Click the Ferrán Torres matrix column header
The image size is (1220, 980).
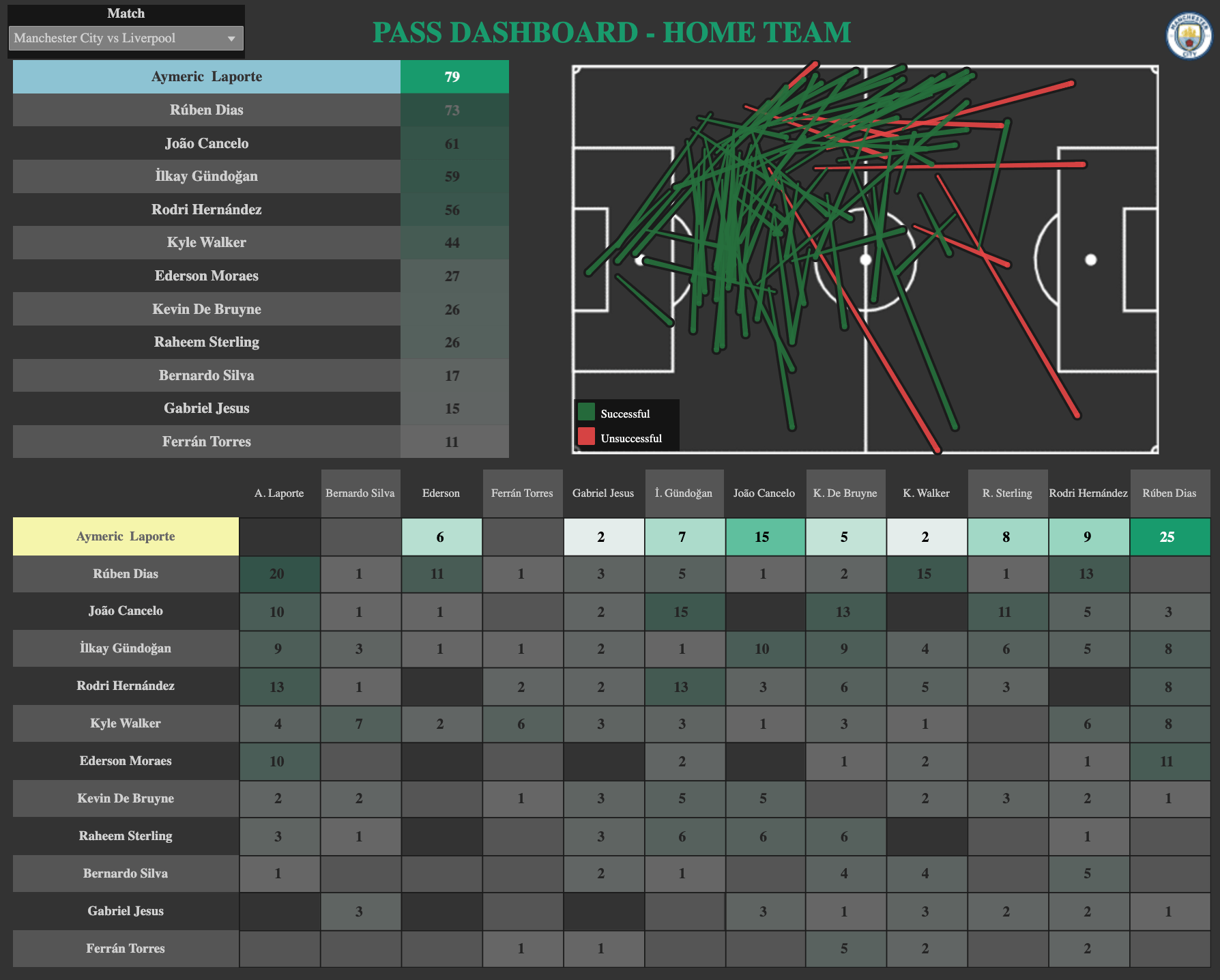[x=522, y=493]
